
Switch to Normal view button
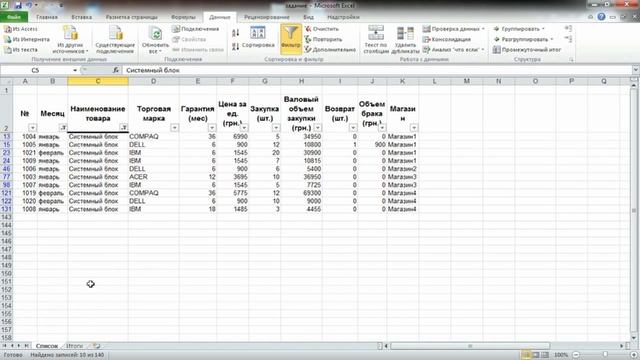coord(526,355)
